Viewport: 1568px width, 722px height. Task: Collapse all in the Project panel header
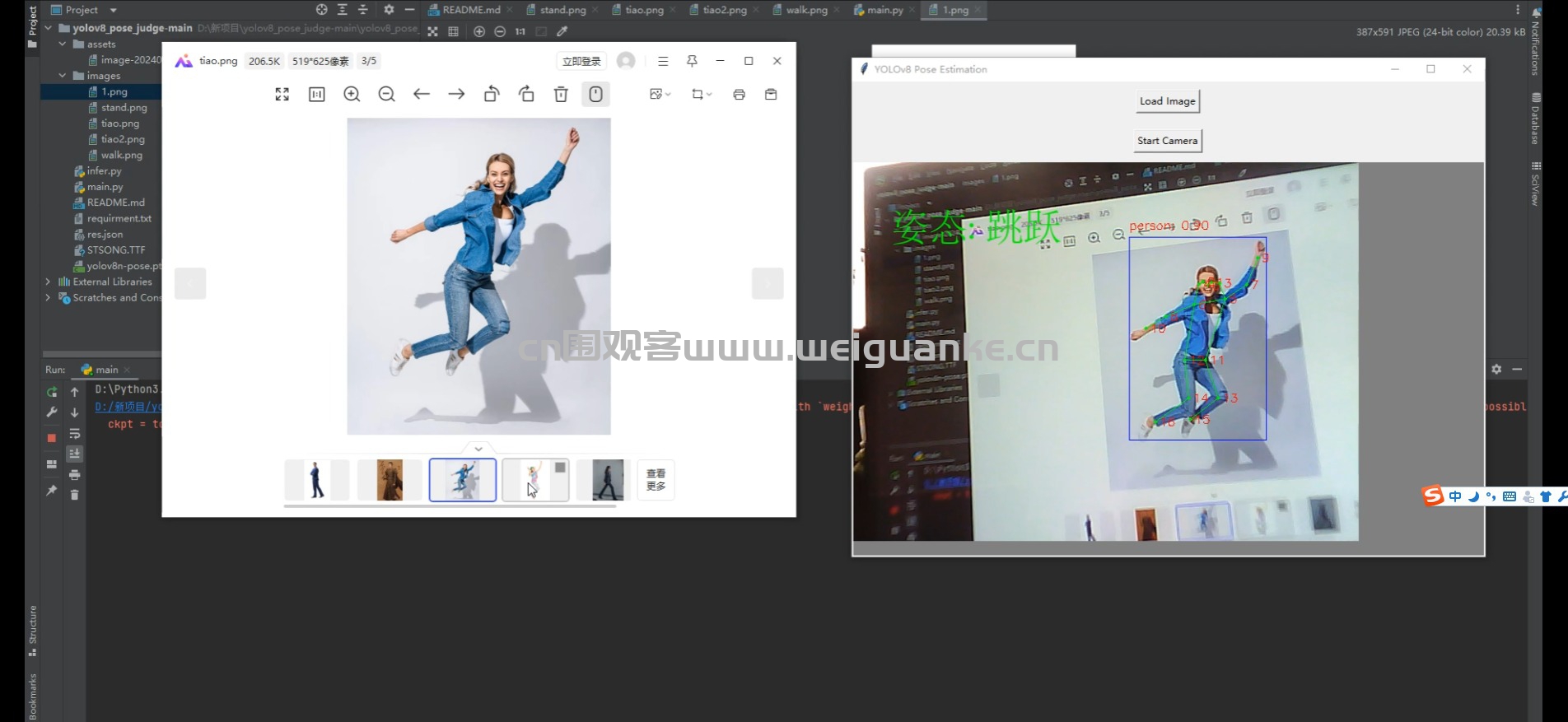(x=362, y=10)
